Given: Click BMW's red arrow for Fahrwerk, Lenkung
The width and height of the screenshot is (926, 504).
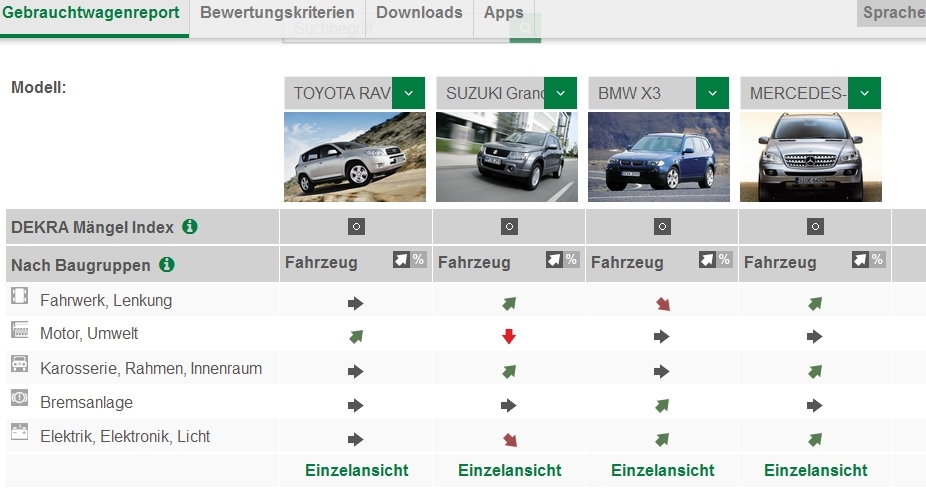Looking at the screenshot, I should (663, 304).
